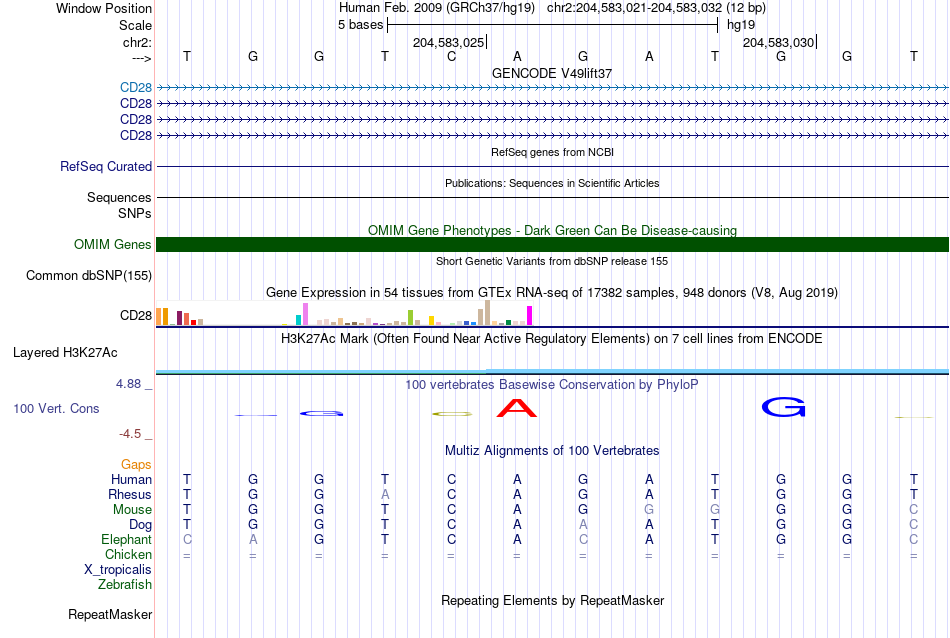Click the light-blue H3K27Ac signal line

click(552, 371)
